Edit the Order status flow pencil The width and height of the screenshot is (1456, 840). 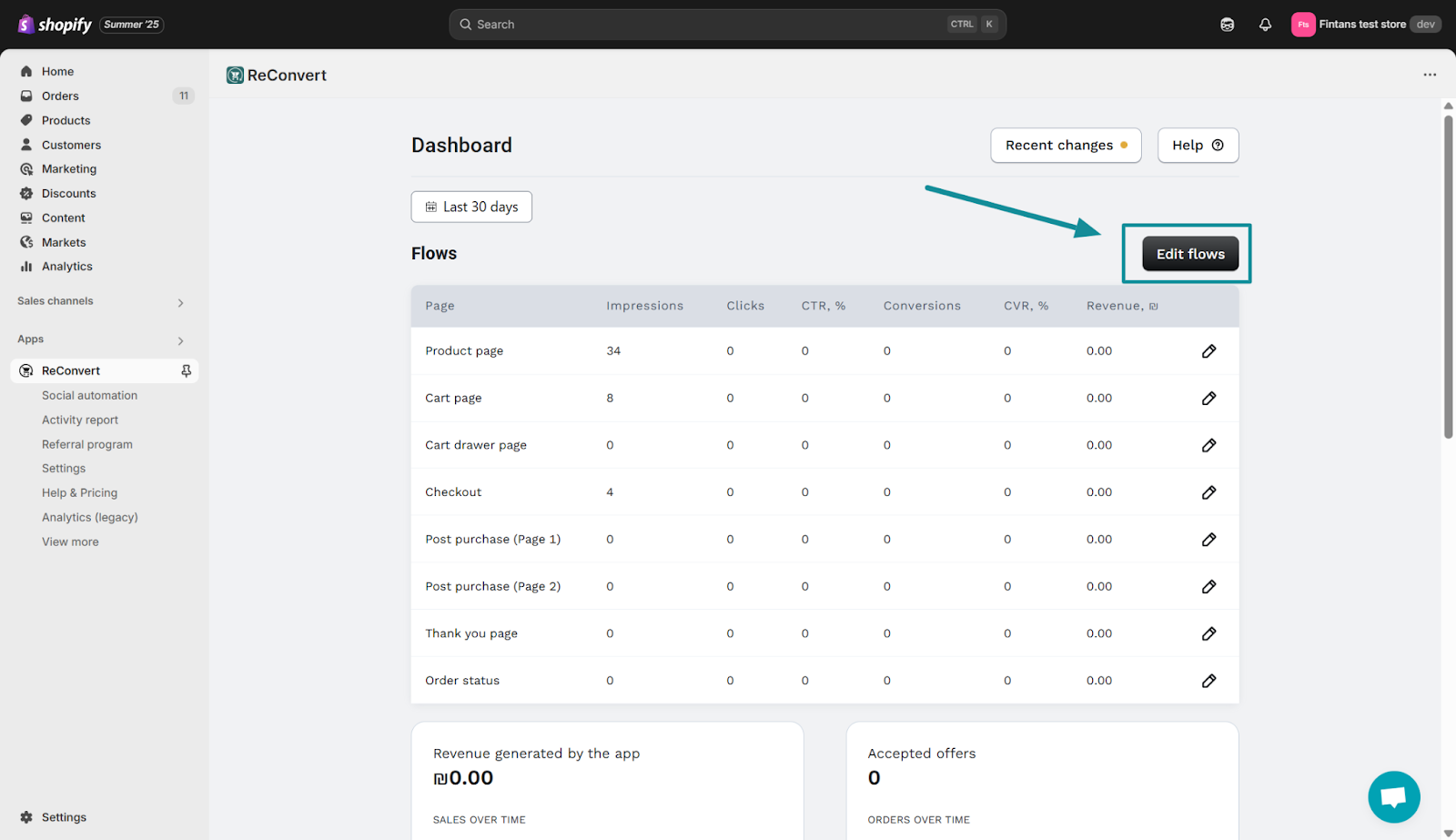coord(1208,681)
